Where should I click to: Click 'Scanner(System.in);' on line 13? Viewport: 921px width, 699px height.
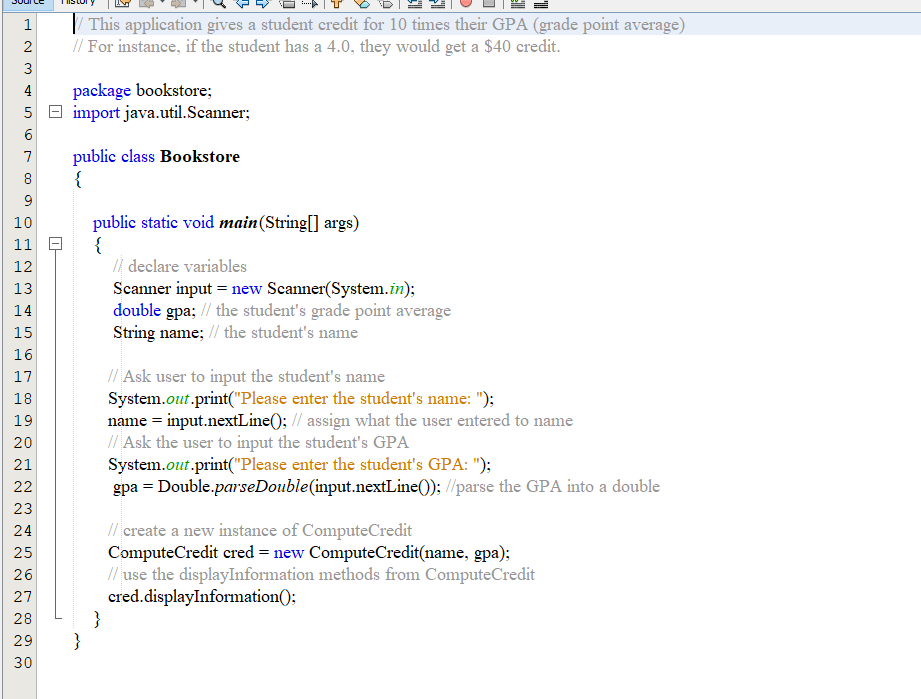click(341, 289)
